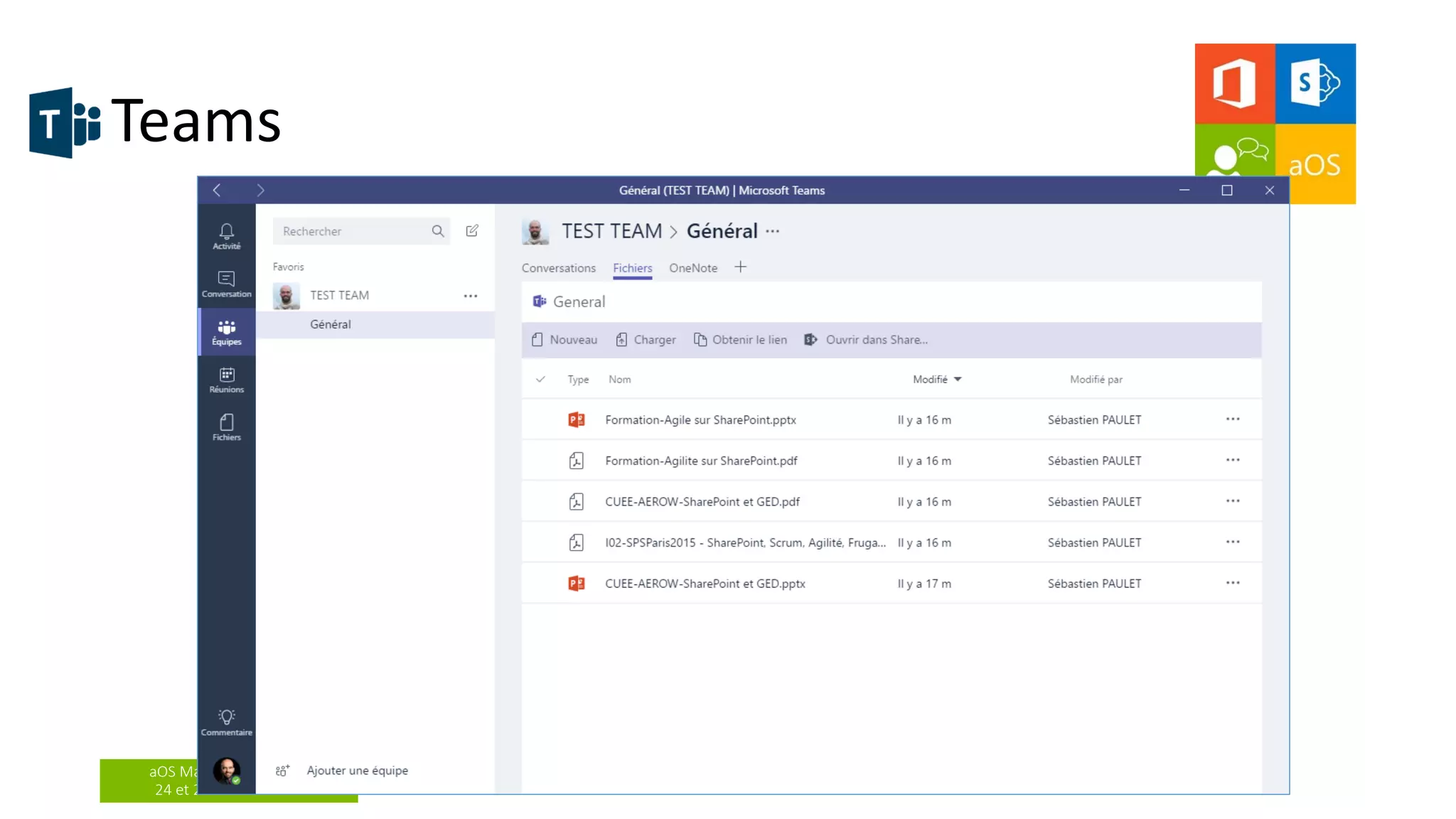Switch to the Conversations tab
Image resolution: width=1456 pixels, height=819 pixels.
558,268
